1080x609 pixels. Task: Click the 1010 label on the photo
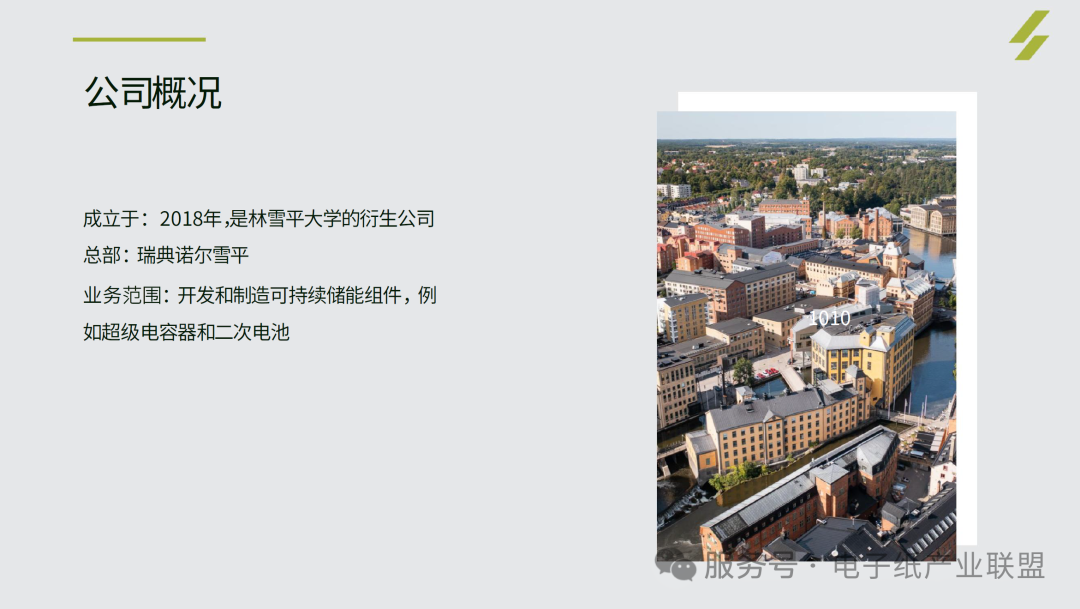click(x=829, y=318)
